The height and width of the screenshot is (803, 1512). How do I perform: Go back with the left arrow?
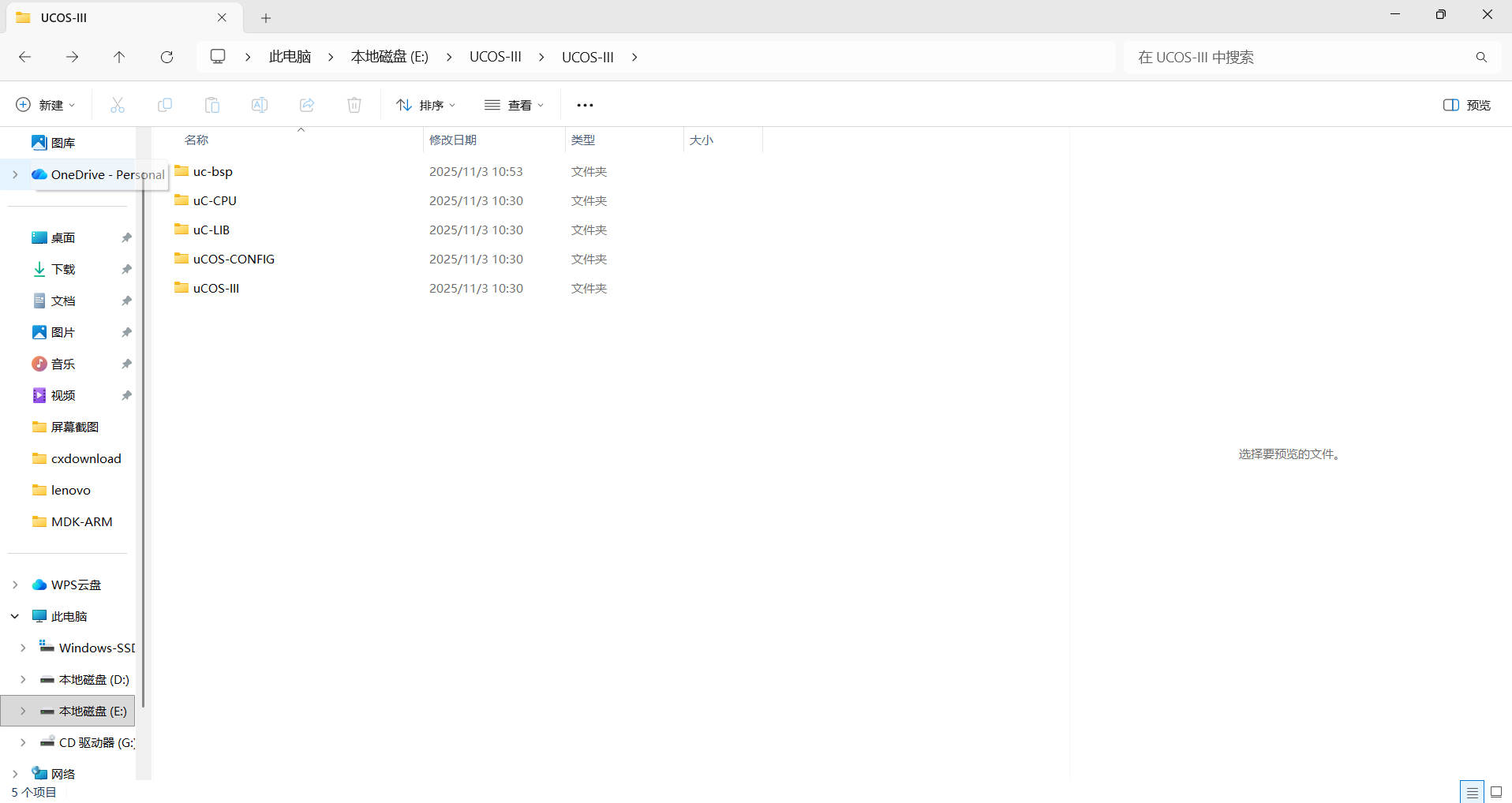[x=24, y=57]
